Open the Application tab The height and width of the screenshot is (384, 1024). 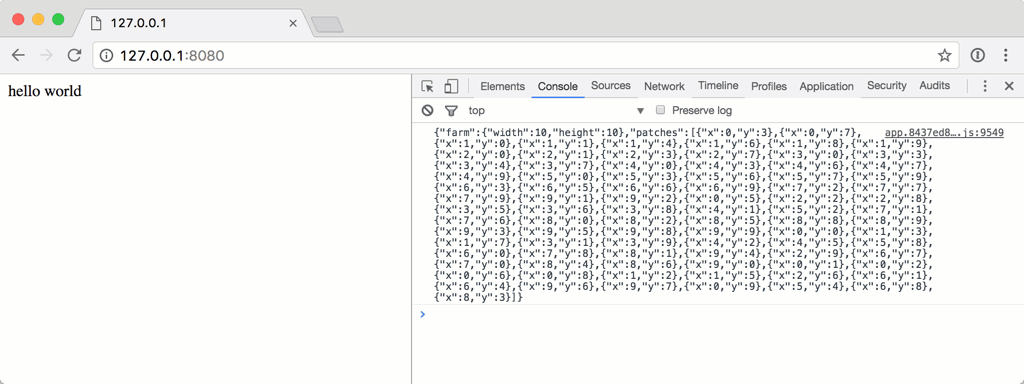[x=826, y=86]
